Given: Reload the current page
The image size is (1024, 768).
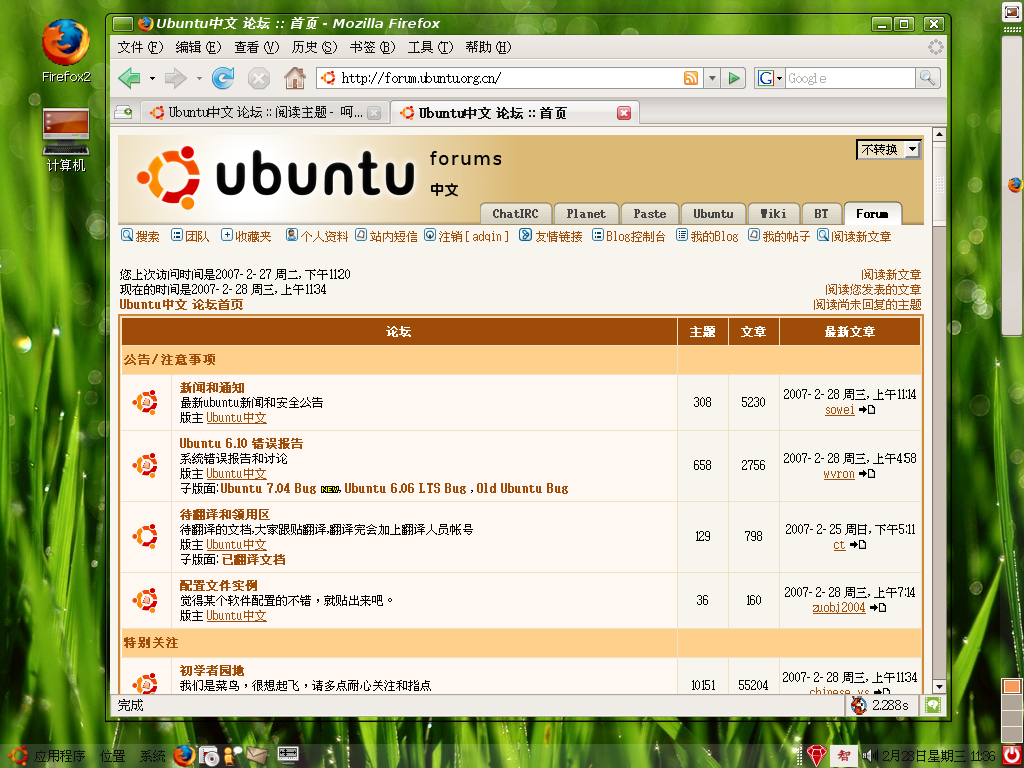Looking at the screenshot, I should [223, 78].
